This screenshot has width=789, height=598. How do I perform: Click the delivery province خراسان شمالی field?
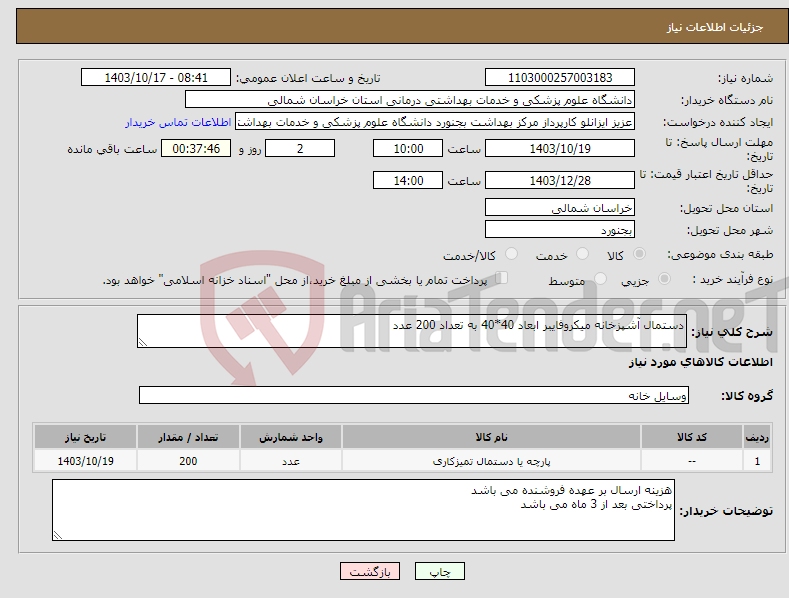[x=560, y=207]
